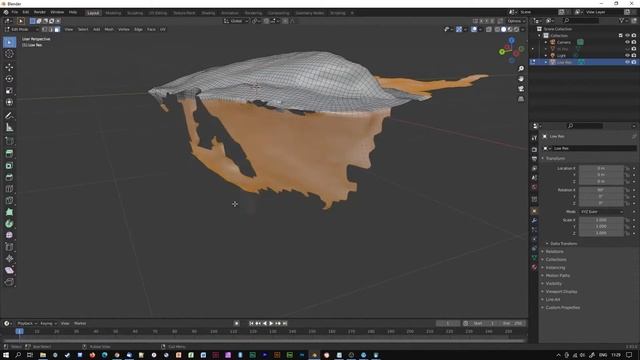Select the Poly Build tool

coord(9,212)
